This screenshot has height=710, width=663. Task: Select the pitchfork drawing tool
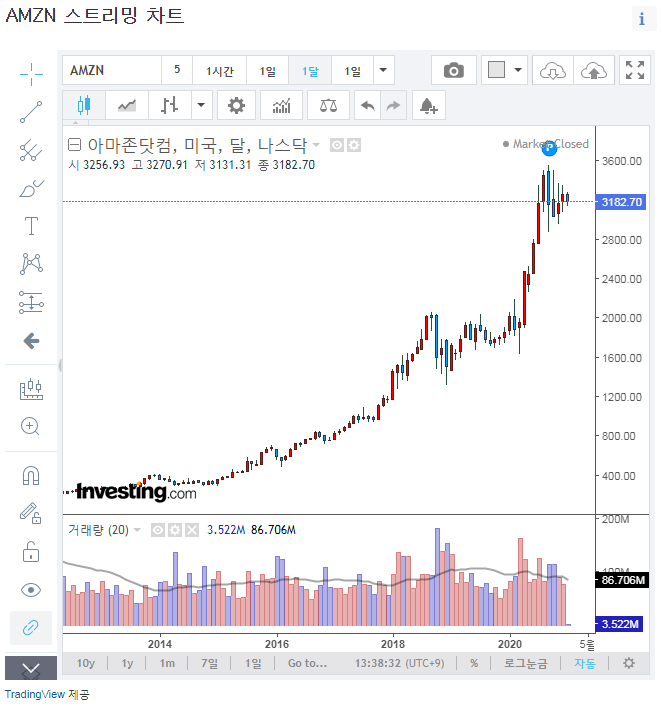click(31, 150)
